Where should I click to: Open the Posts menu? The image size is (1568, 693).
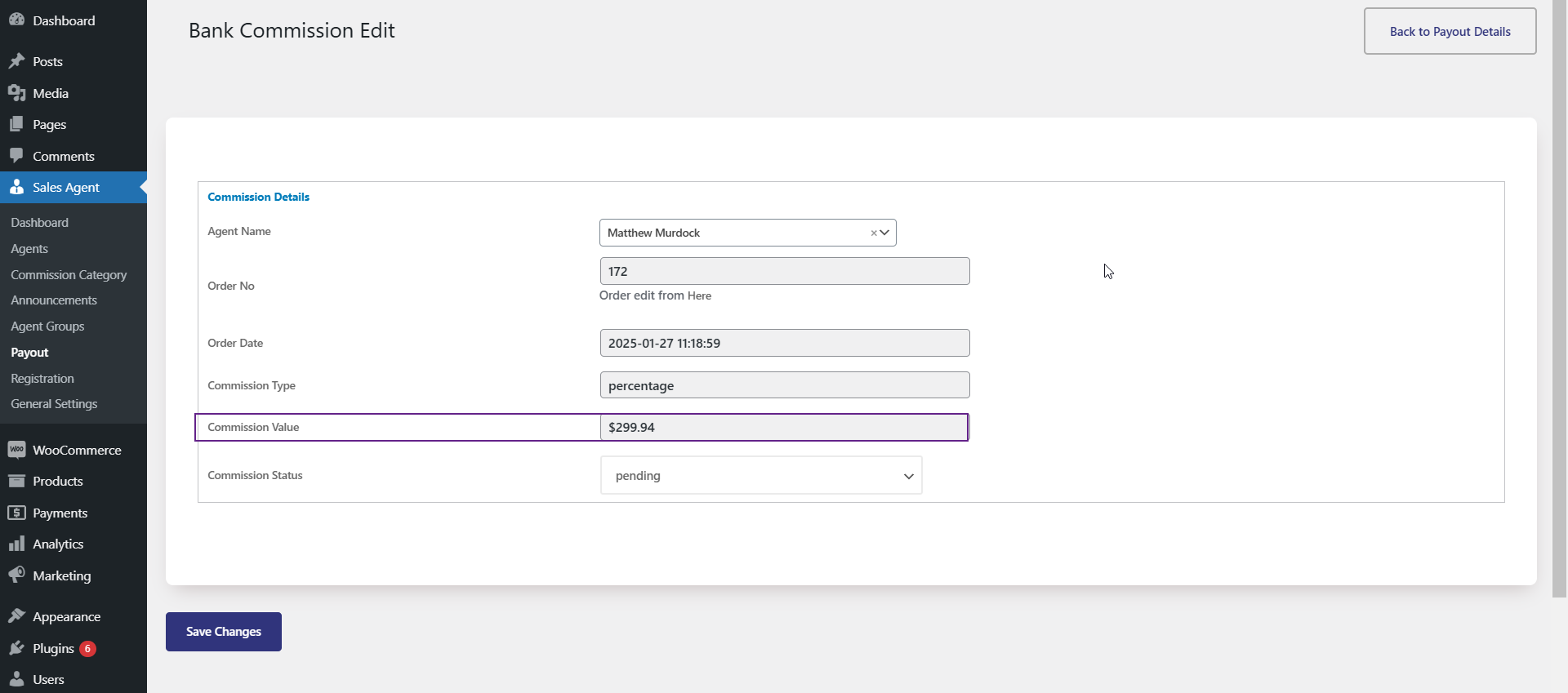pyautogui.click(x=47, y=61)
